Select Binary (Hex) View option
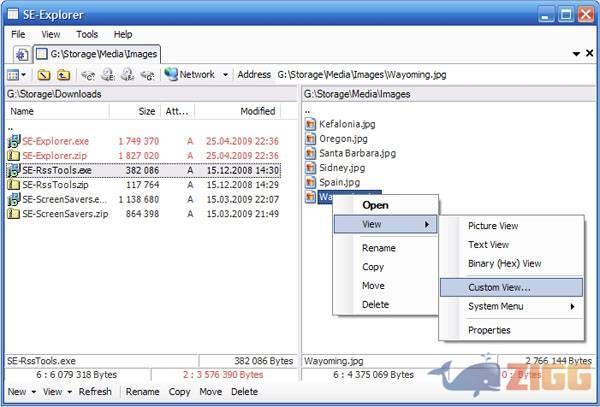 pyautogui.click(x=504, y=264)
